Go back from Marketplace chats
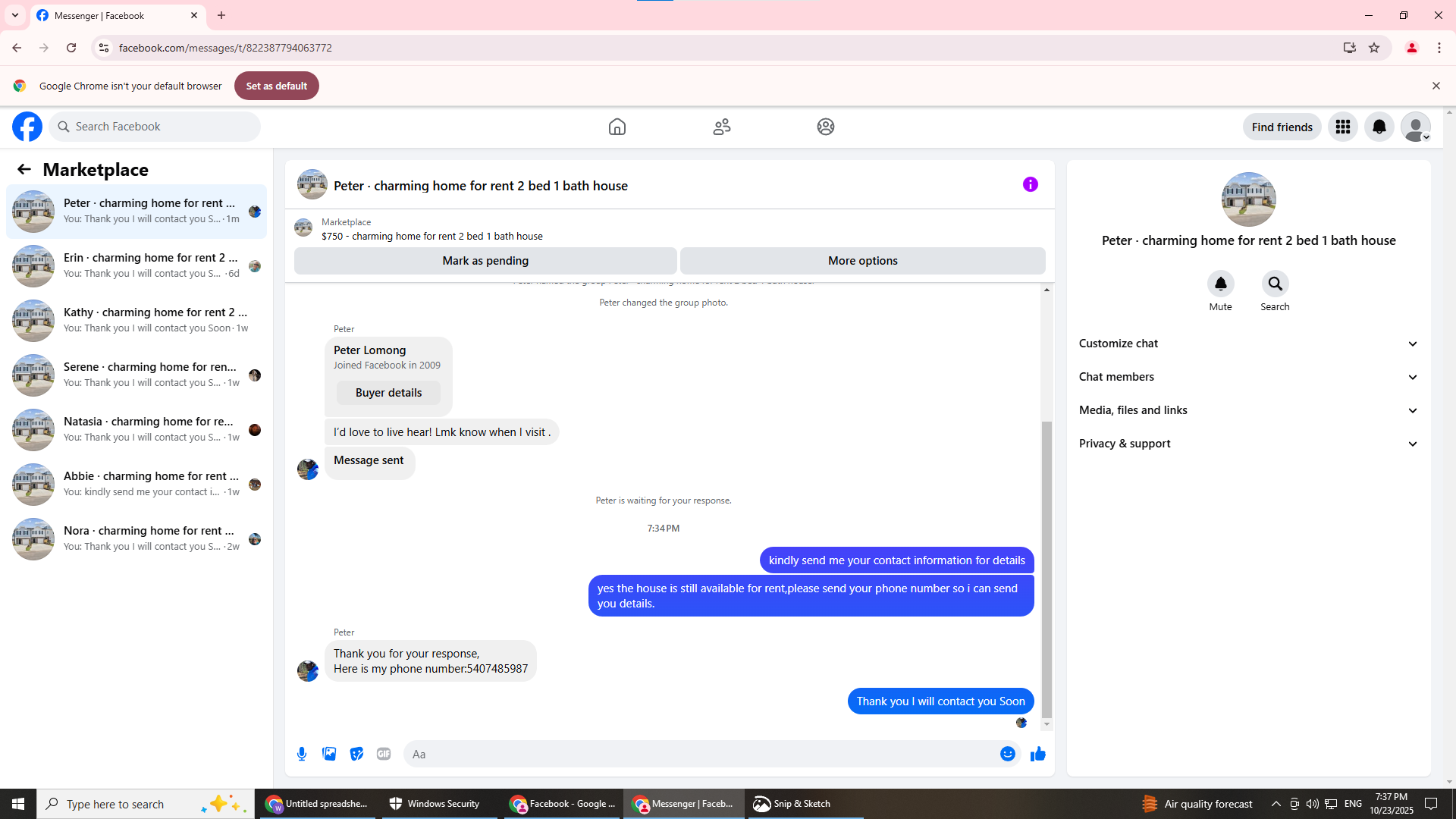 [x=24, y=169]
